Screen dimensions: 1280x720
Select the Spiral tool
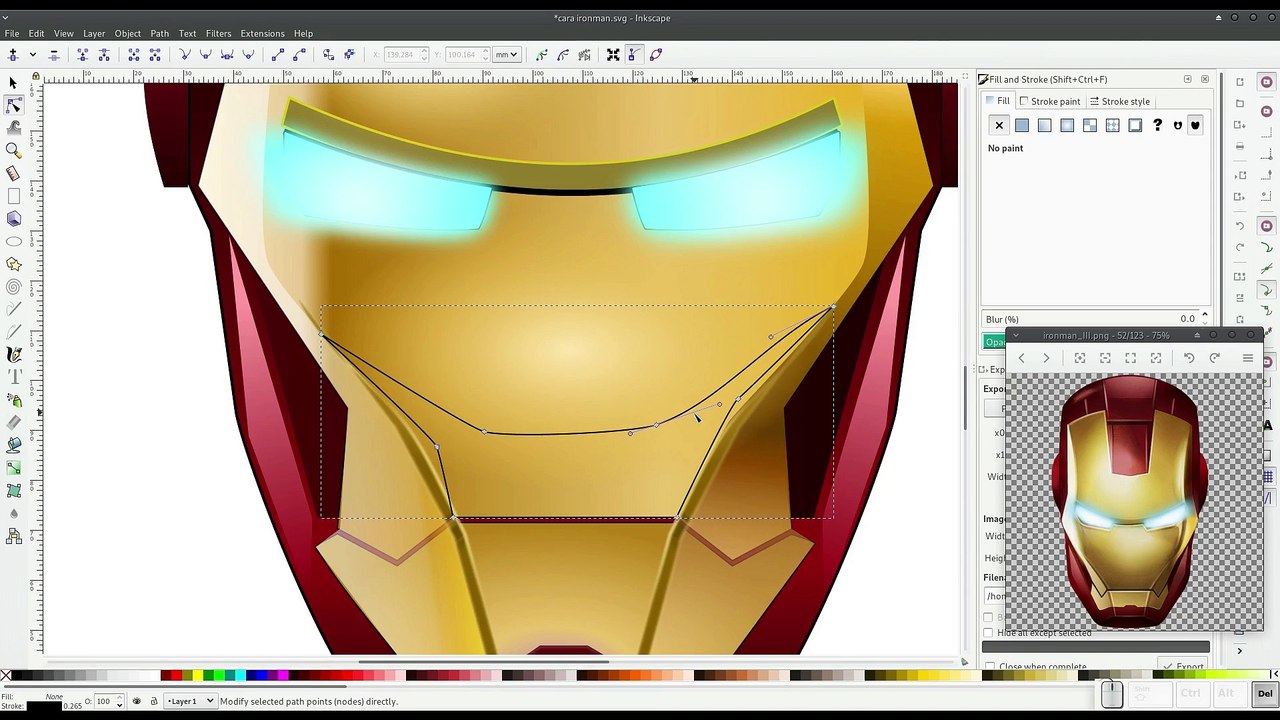pos(13,287)
